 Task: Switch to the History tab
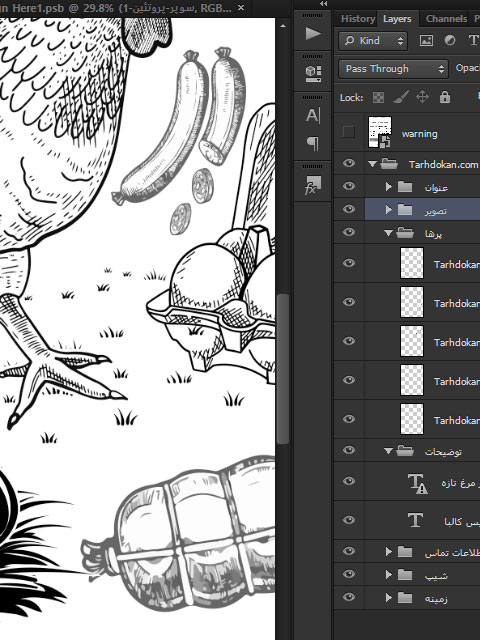(358, 18)
